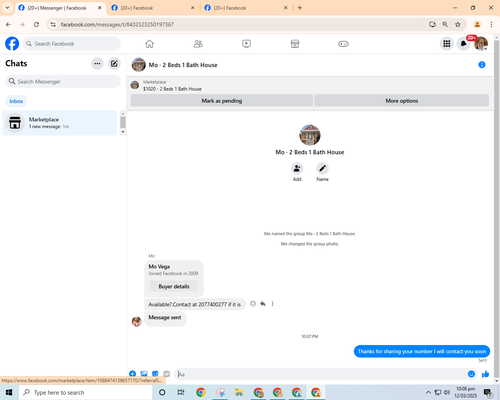The height and width of the screenshot is (400, 500).
Task: Click the chat header title Mo - 2 Beds 1 Bath House
Action: point(183,65)
